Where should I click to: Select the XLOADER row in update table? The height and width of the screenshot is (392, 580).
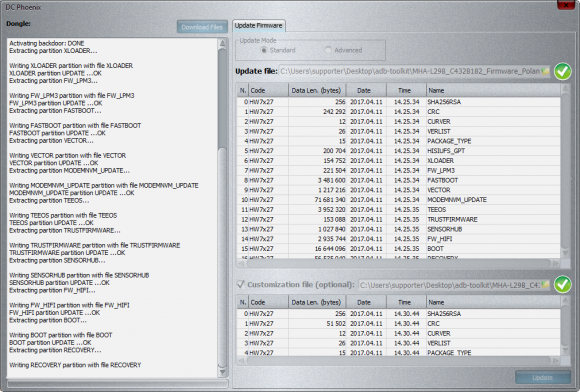click(398, 160)
